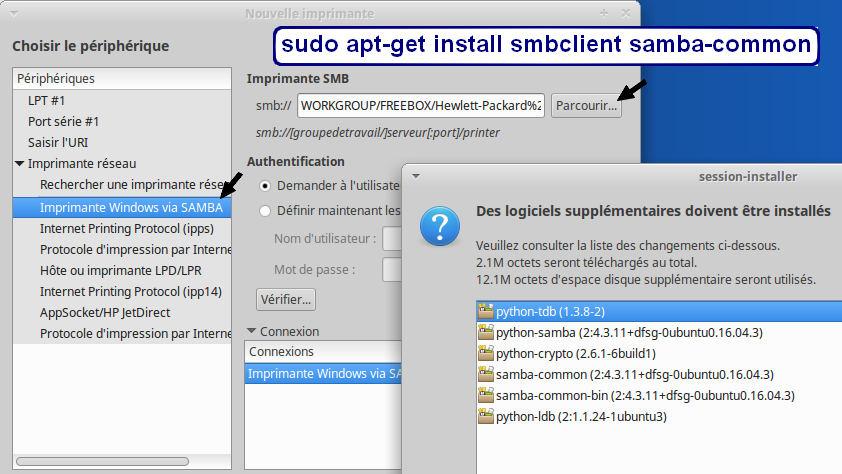Screen dimensions: 842x474
Task: Click the smb:// printer address field
Action: [x=420, y=105]
